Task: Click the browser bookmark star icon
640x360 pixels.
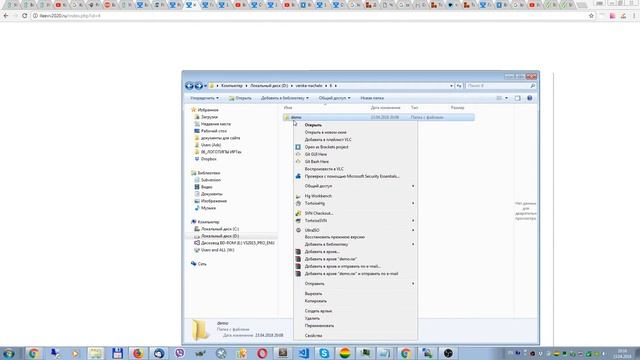Action: coord(591,16)
